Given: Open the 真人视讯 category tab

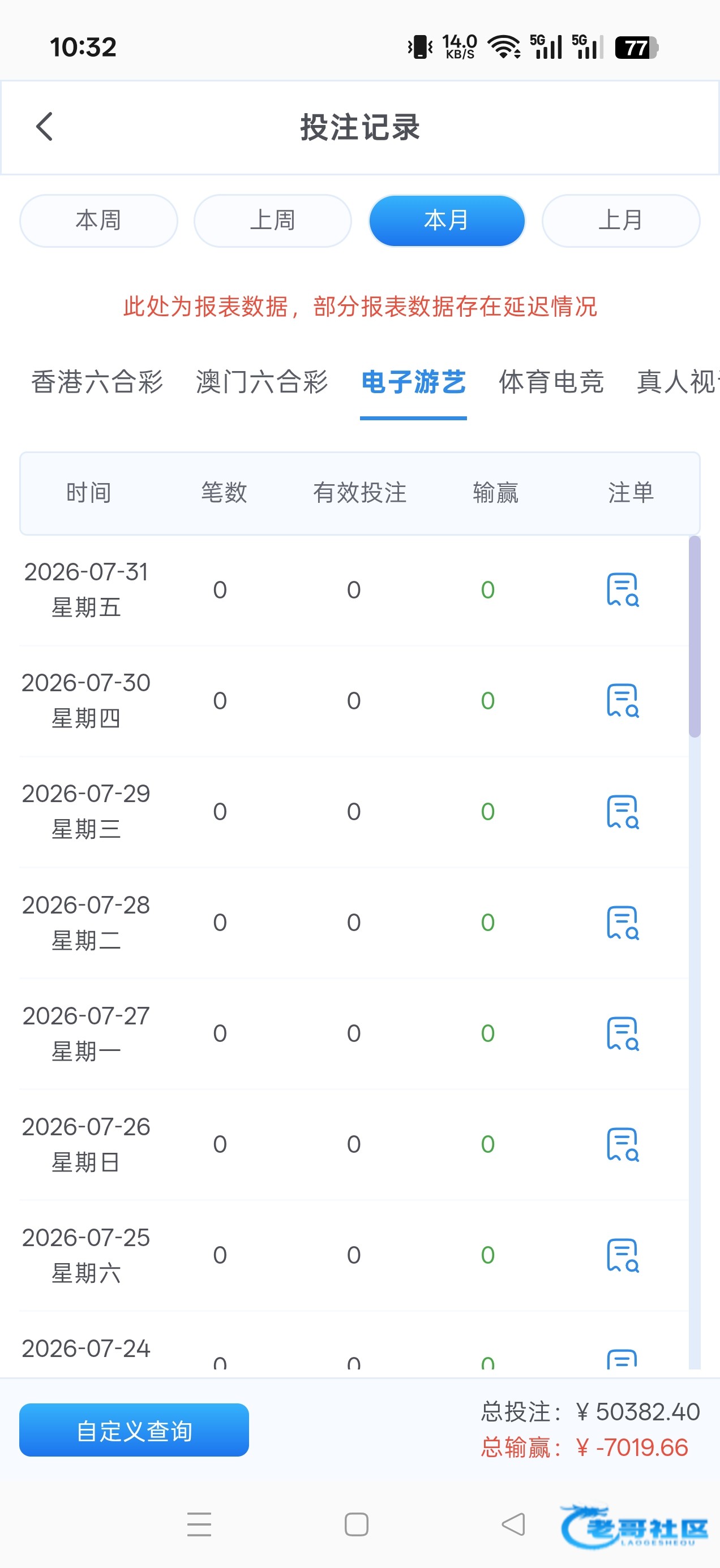Looking at the screenshot, I should pos(678,382).
